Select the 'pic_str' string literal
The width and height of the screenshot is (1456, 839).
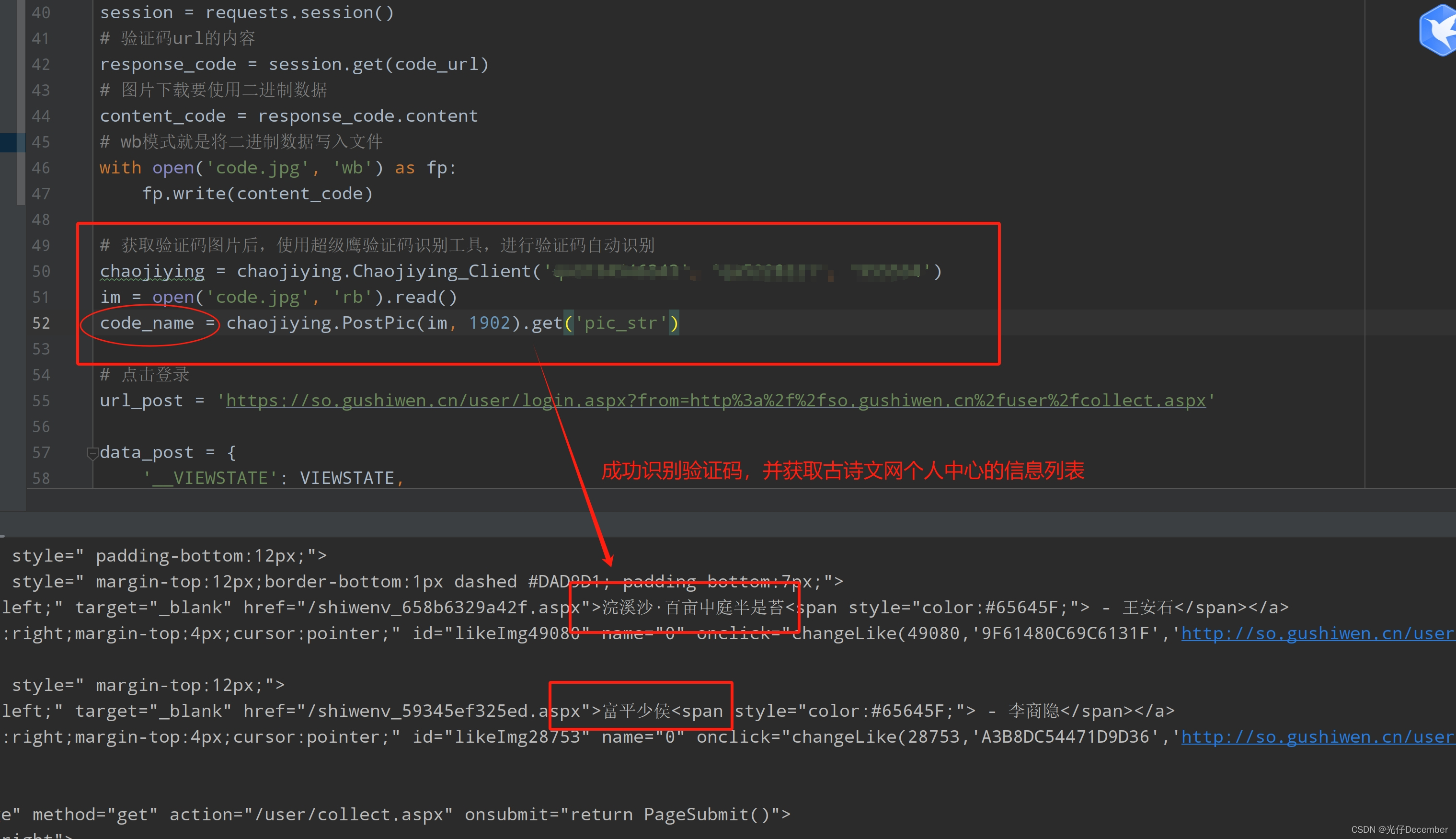[x=621, y=322]
